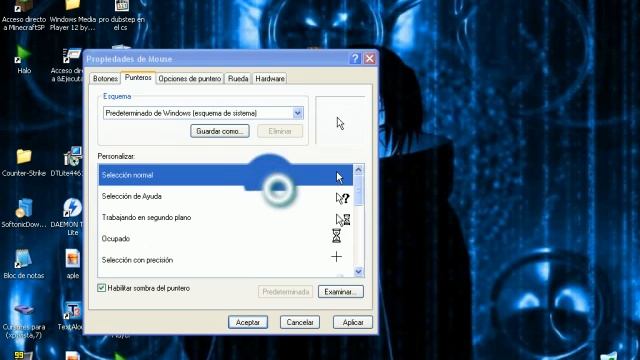Click the normal arrow cursor icon in the list
Image resolution: width=640 pixels, height=360 pixels.
[x=340, y=178]
